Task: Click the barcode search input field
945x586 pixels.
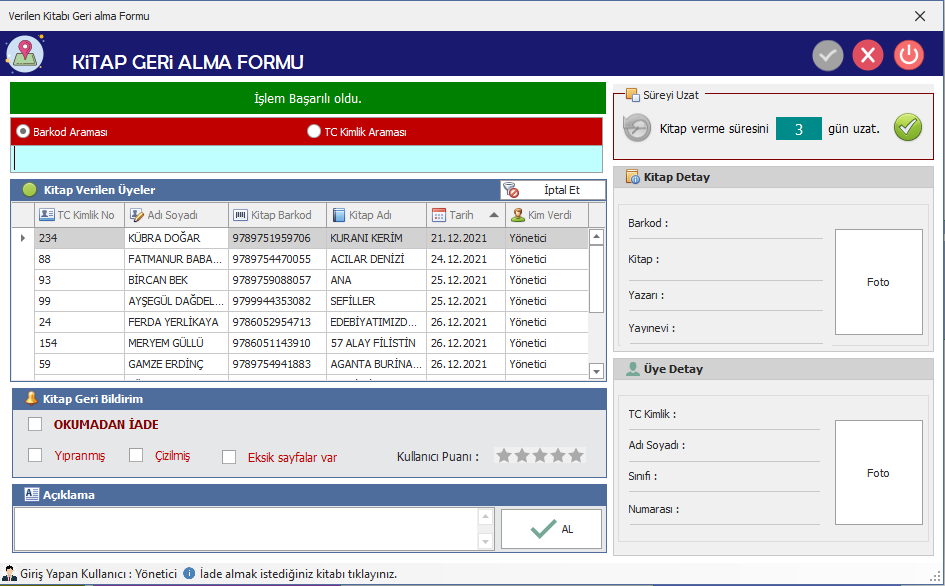Action: (307, 159)
